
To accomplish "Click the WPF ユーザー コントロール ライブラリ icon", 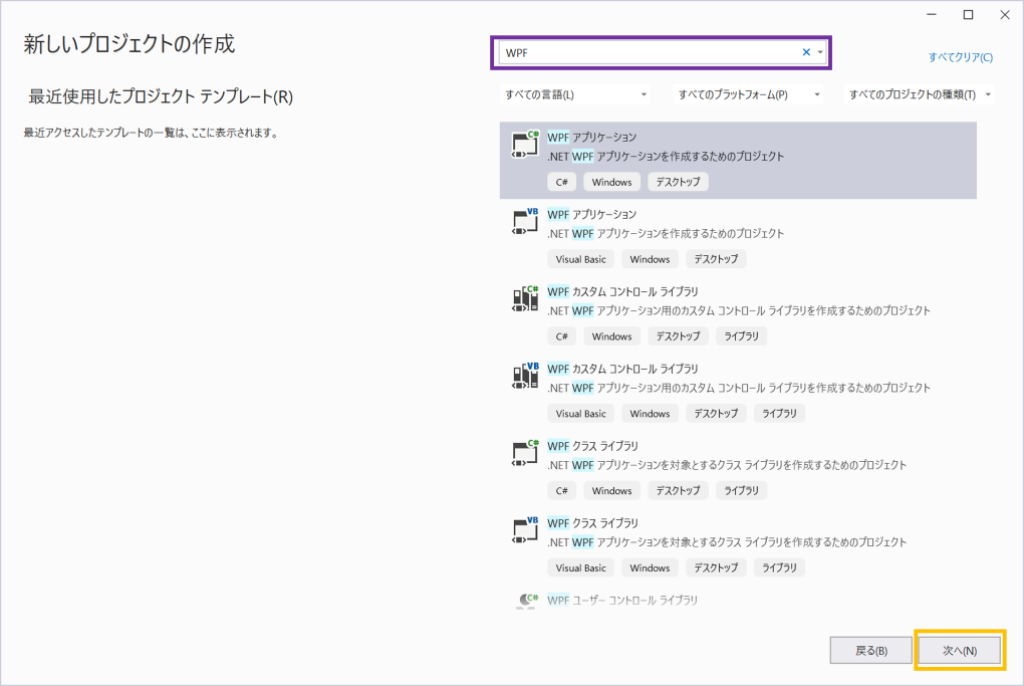I will click(x=526, y=600).
